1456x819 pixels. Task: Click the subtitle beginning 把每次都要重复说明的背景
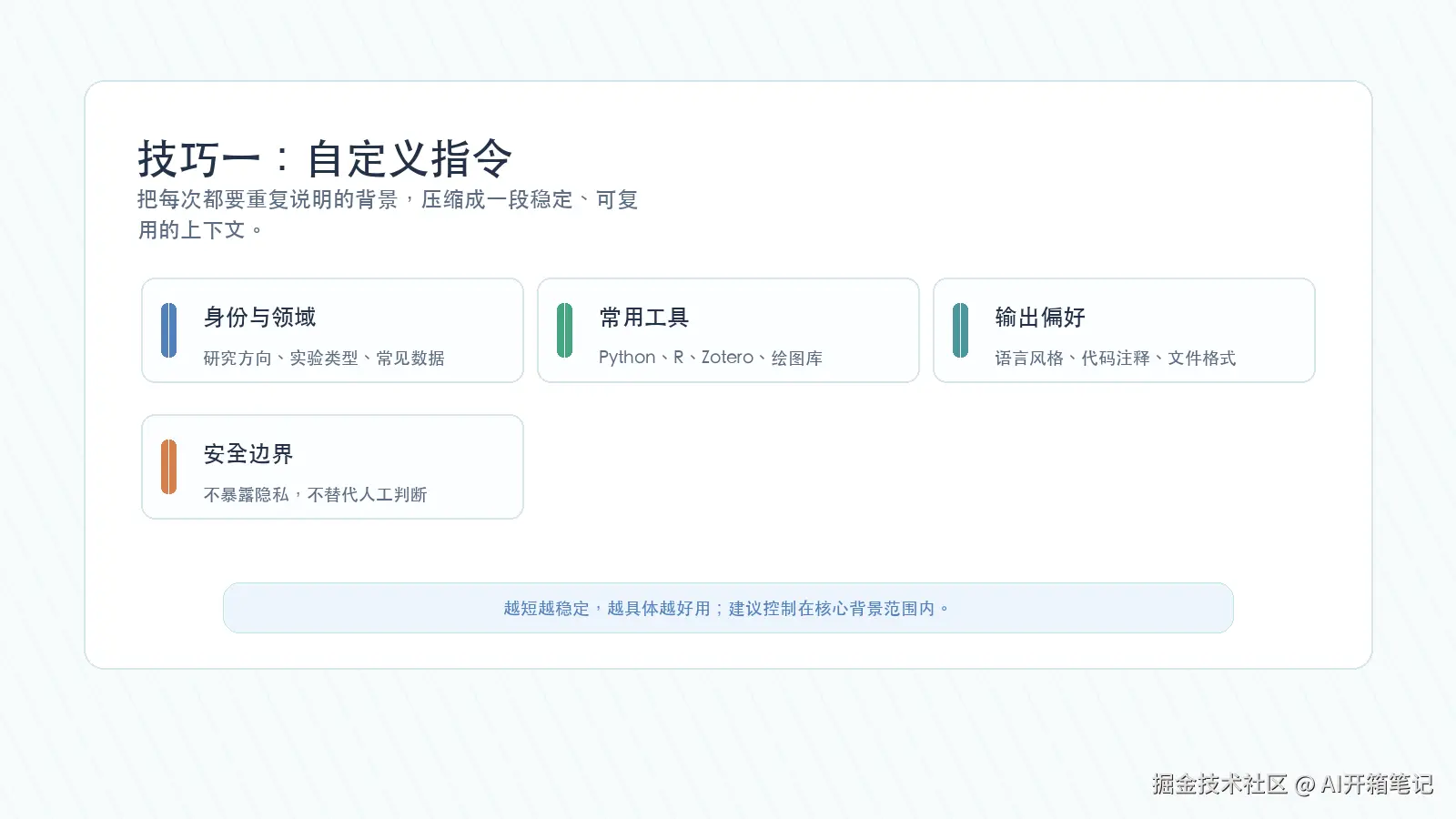tap(388, 215)
